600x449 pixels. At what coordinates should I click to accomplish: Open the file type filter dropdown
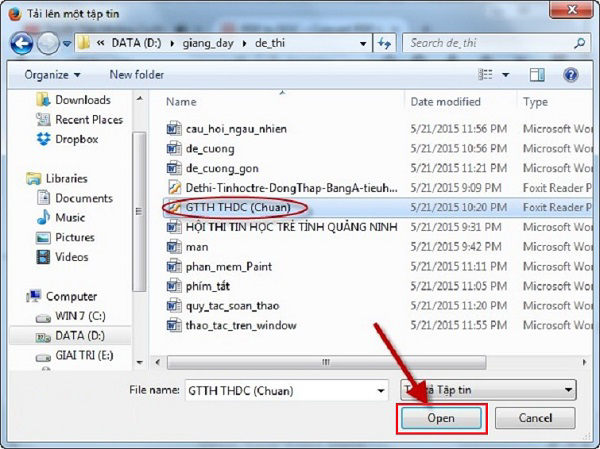(x=568, y=390)
